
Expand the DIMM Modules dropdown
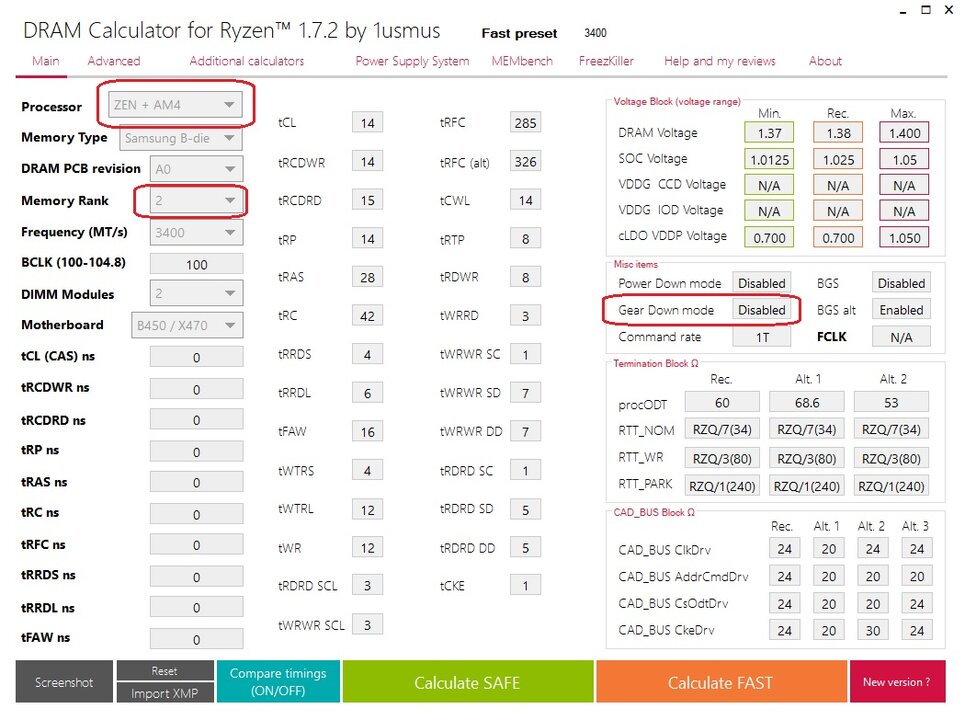196,294
